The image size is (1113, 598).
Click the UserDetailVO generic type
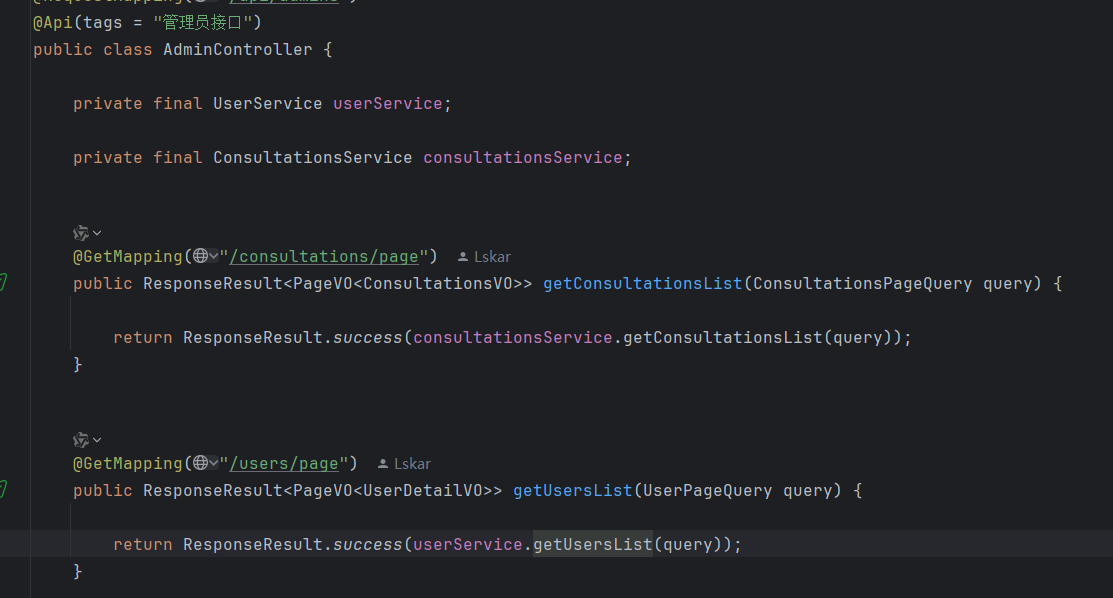(x=422, y=491)
